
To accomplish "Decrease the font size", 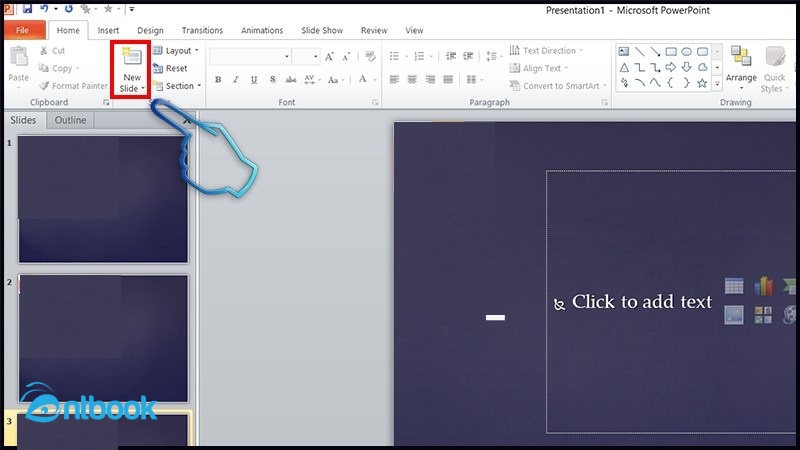I will 346,56.
